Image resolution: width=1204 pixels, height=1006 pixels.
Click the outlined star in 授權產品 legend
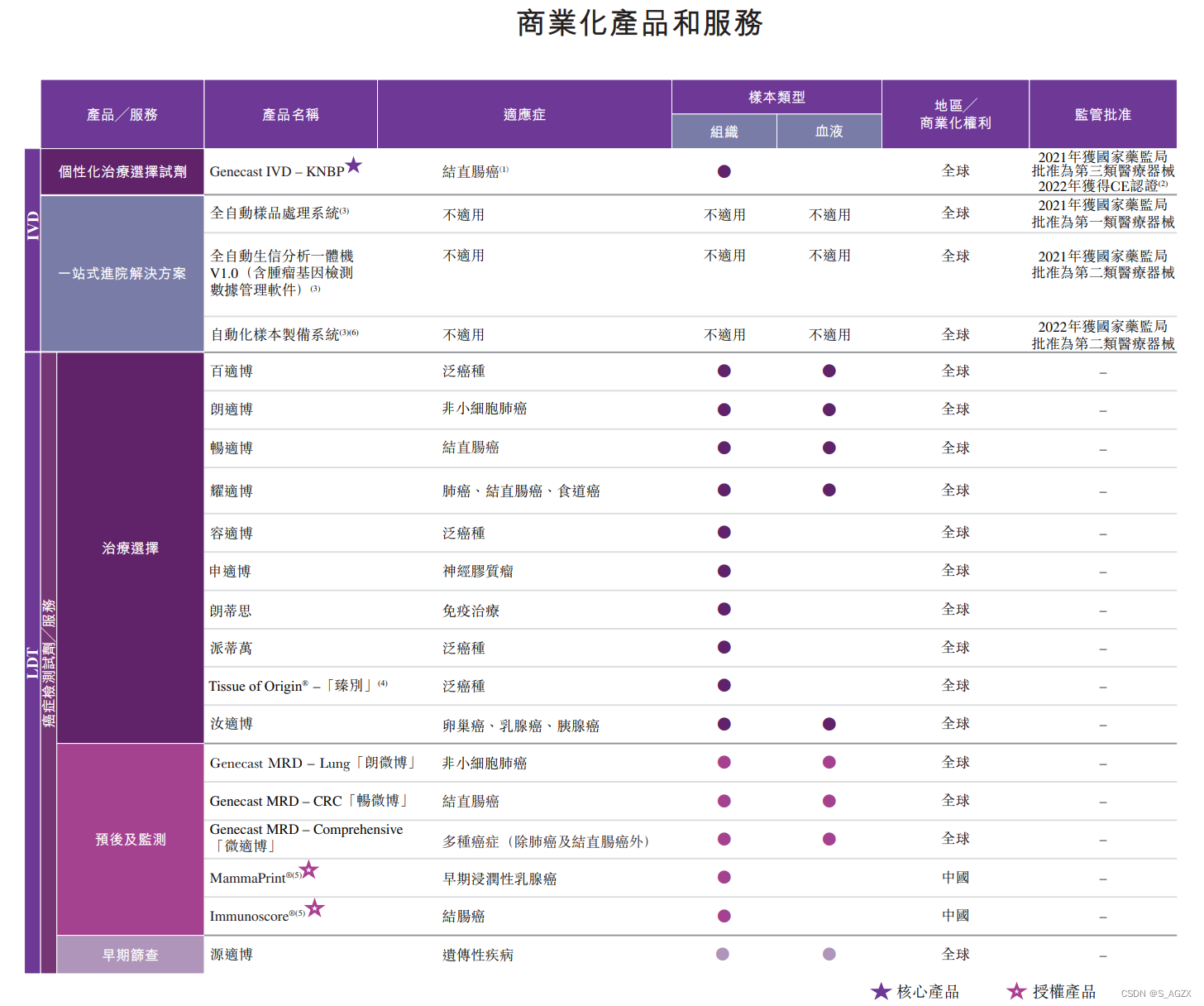tap(1016, 991)
